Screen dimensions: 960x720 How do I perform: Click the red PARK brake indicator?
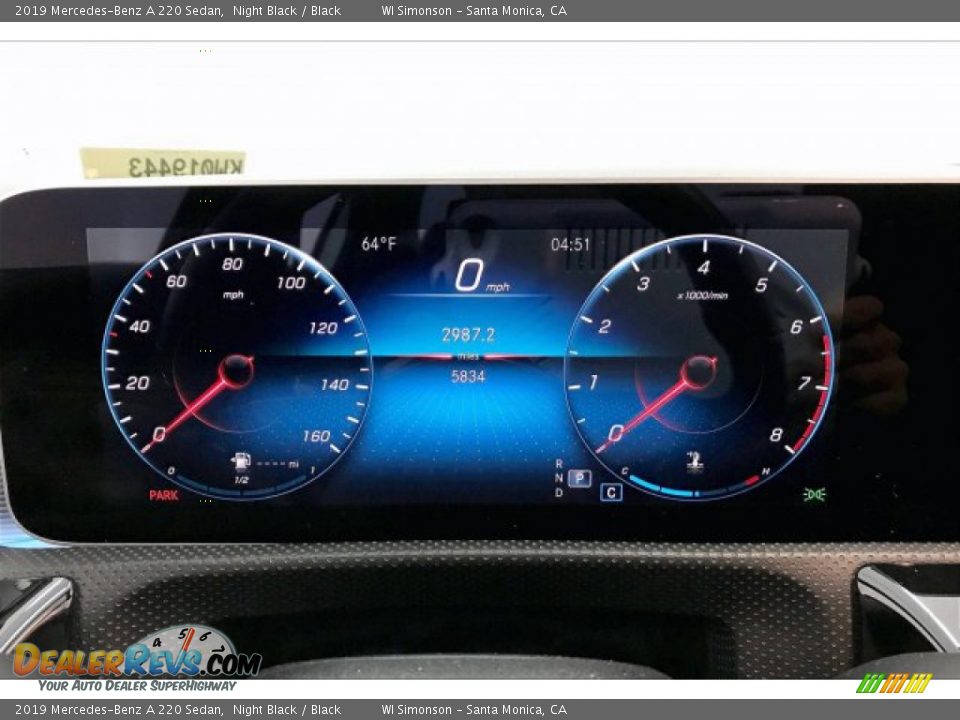164,495
